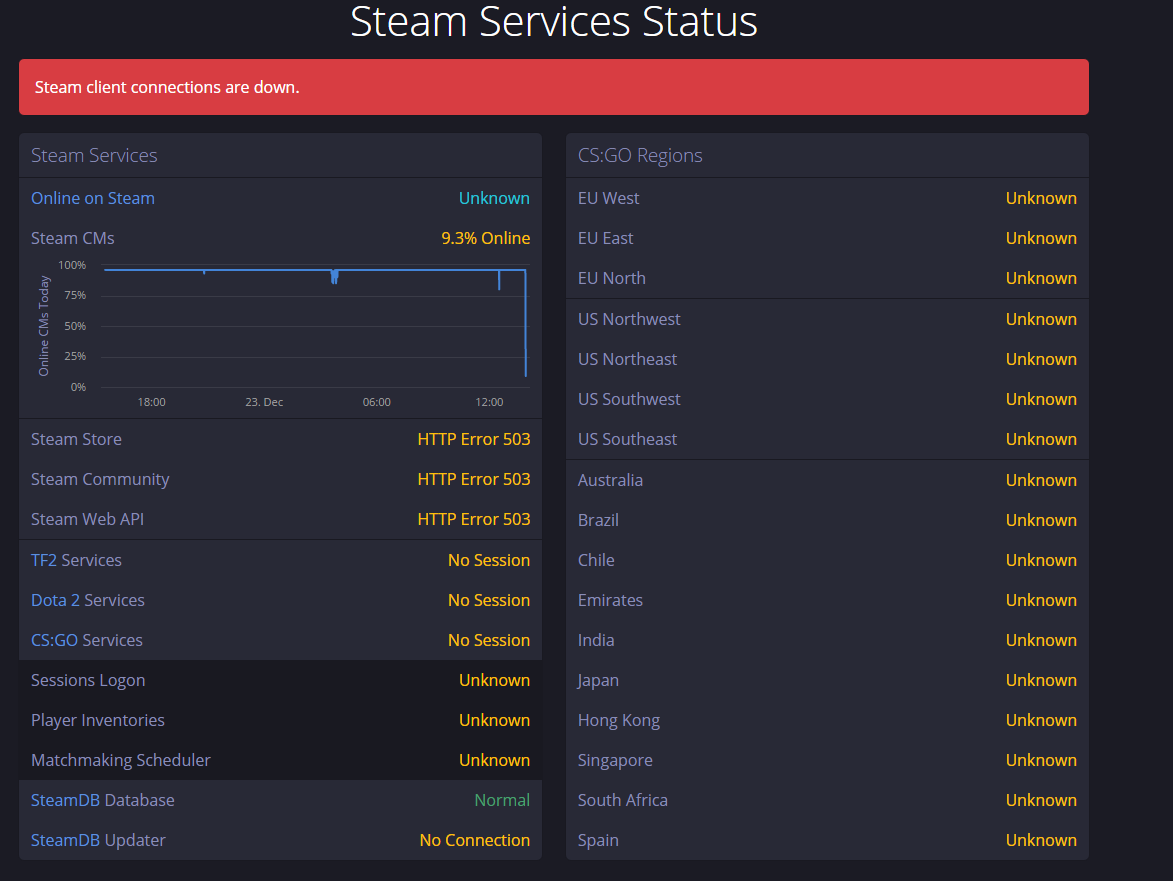Click the Online CMs Today axis title
Image resolution: width=1173 pixels, height=881 pixels.
(x=43, y=326)
